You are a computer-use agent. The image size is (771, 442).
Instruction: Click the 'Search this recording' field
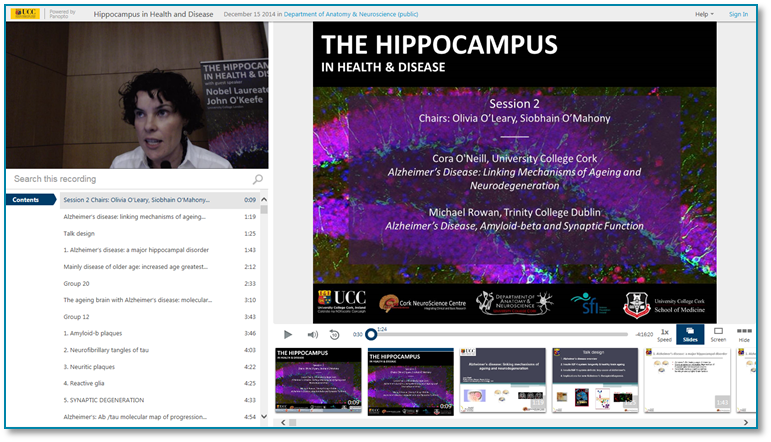130,179
